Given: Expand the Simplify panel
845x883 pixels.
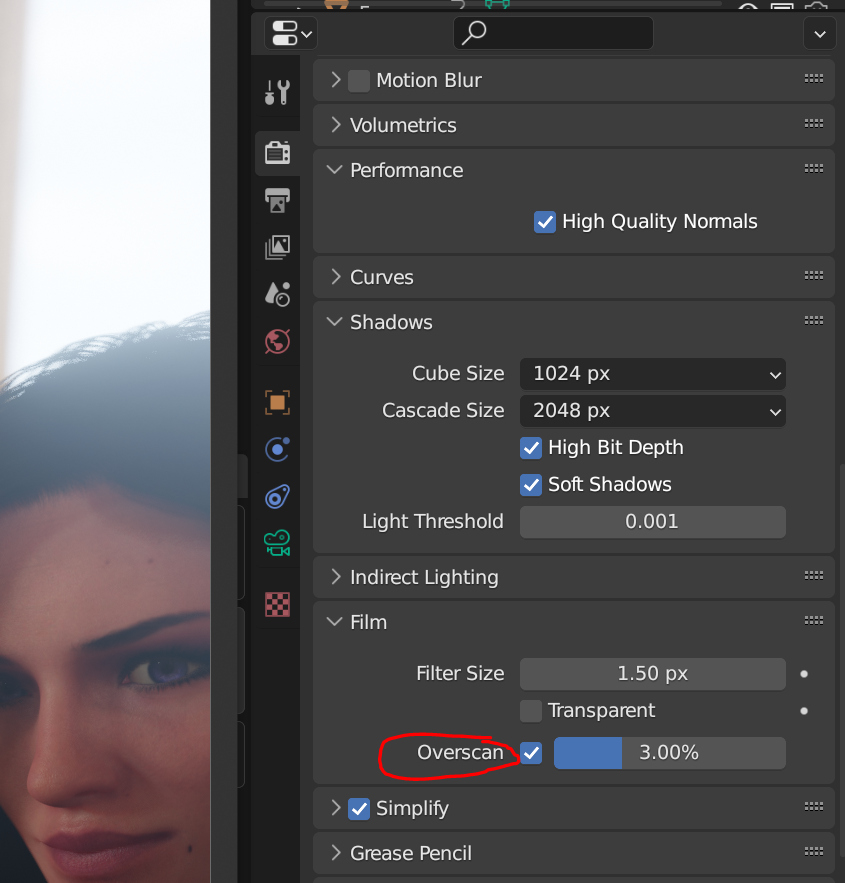Looking at the screenshot, I should (x=336, y=808).
